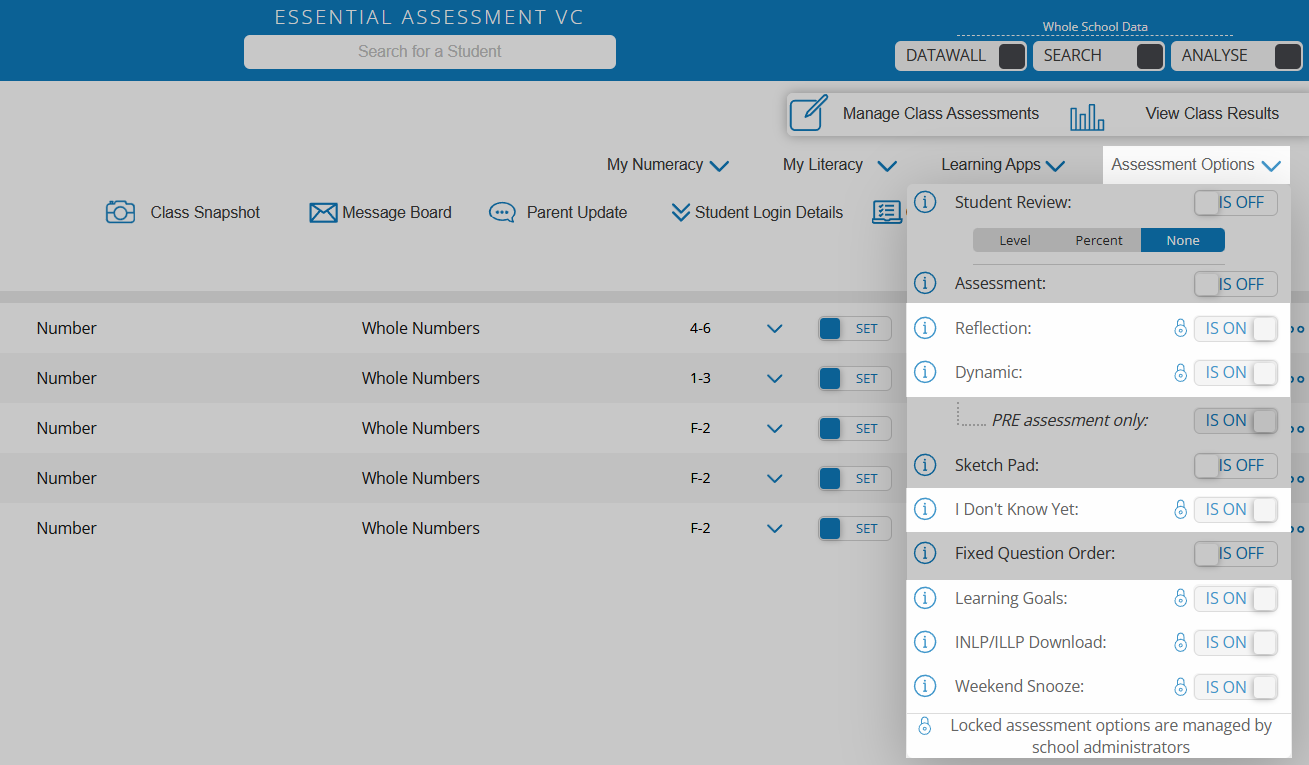Click the Parent Update speech bubble icon
Screen dimensions: 1309x765
click(502, 213)
